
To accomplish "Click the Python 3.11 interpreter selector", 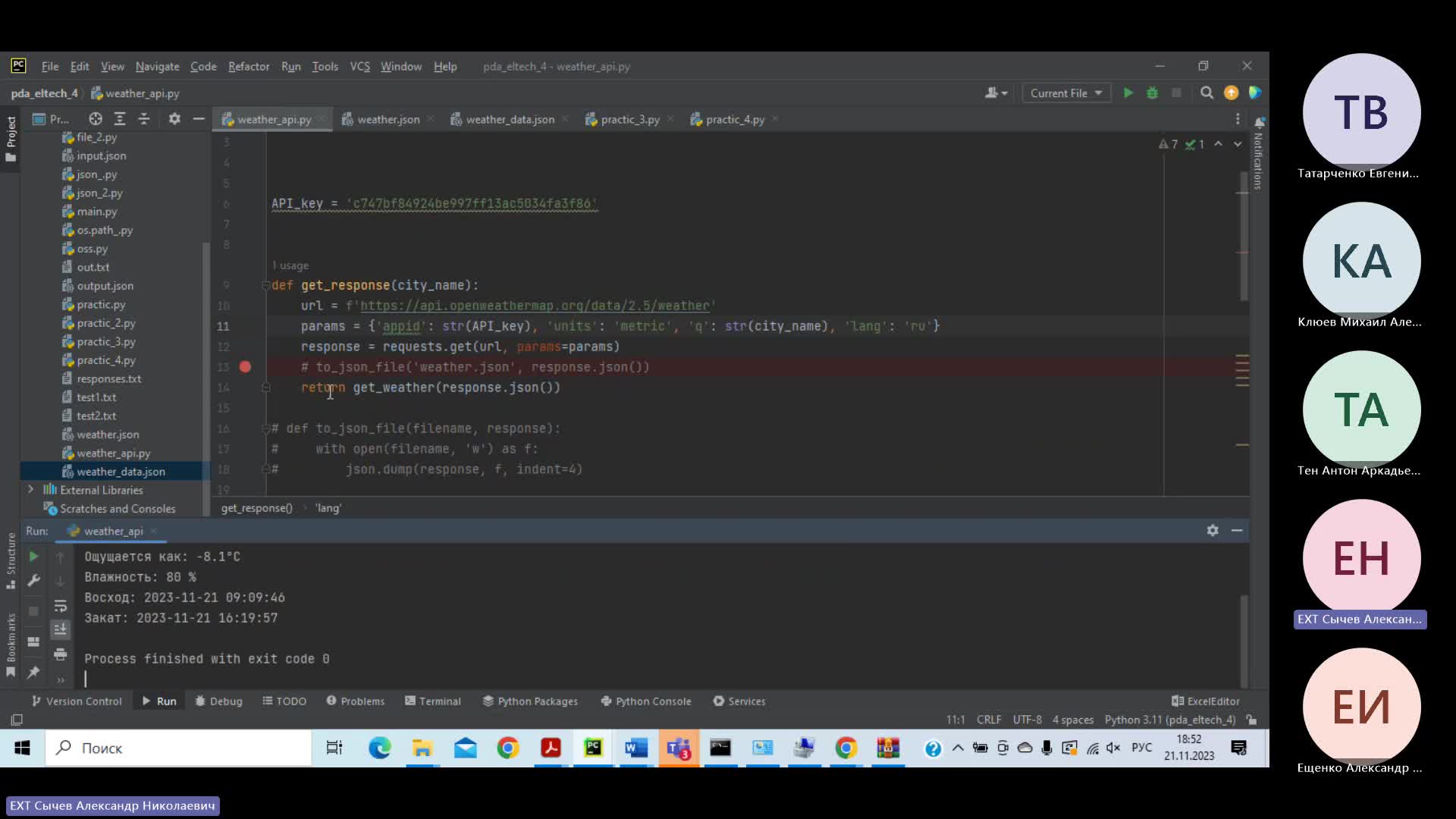I will click(1169, 720).
